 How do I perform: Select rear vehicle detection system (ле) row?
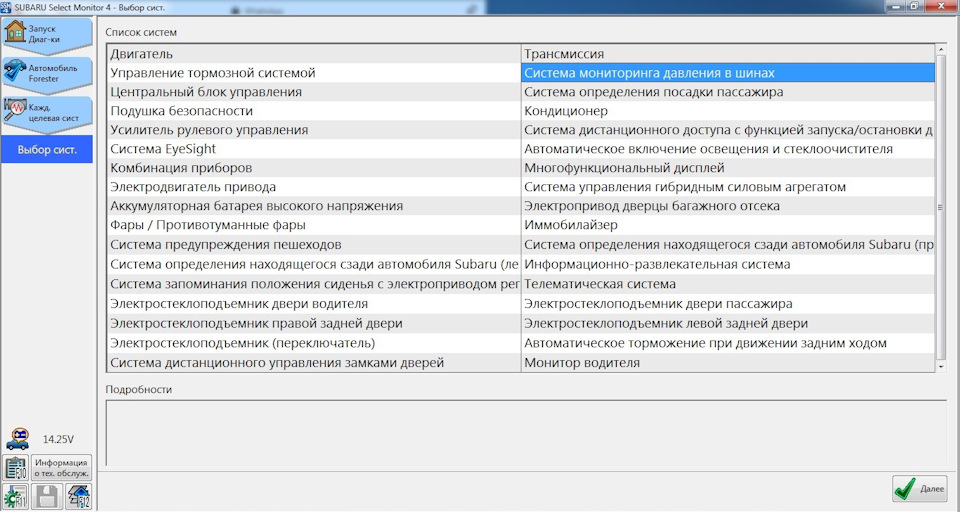click(x=314, y=265)
